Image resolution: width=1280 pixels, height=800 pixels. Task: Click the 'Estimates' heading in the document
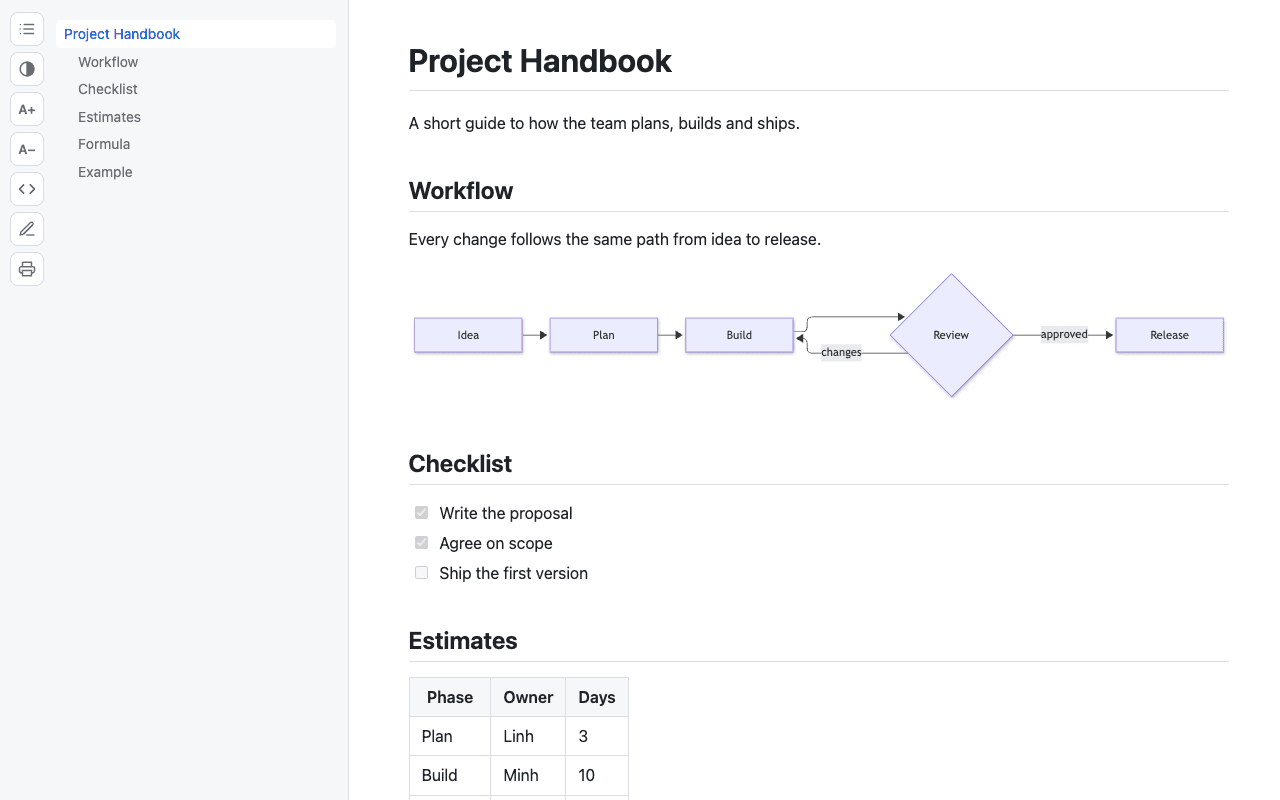tap(463, 641)
